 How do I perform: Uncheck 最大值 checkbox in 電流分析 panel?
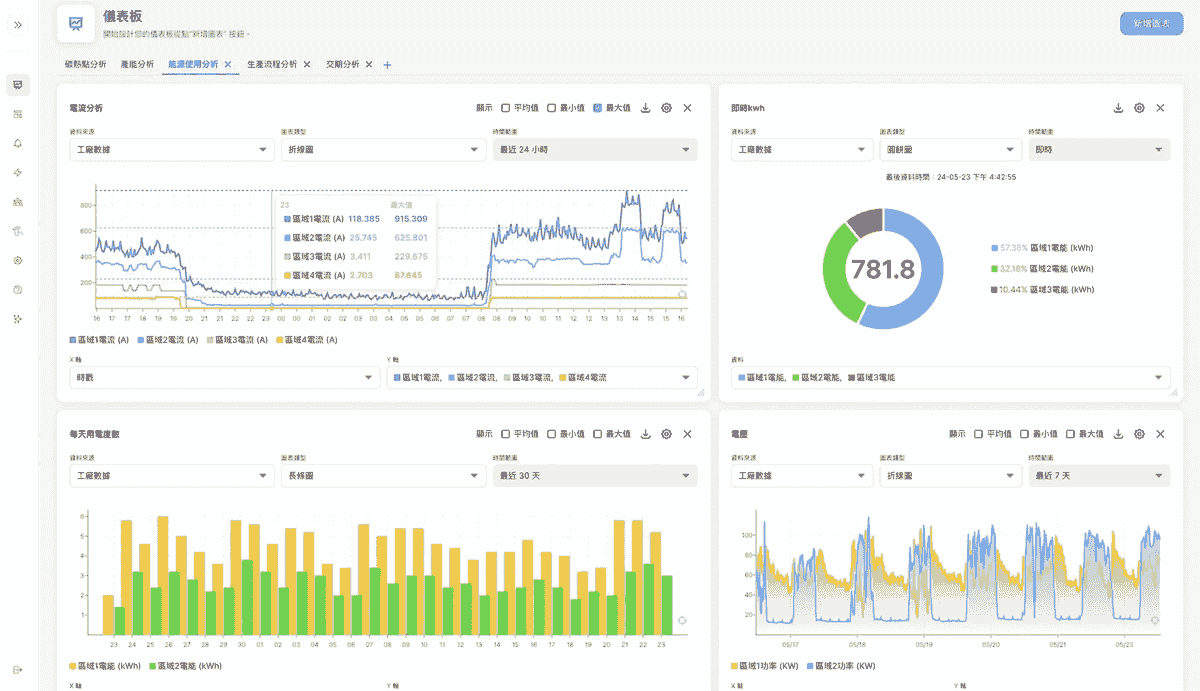click(598, 107)
